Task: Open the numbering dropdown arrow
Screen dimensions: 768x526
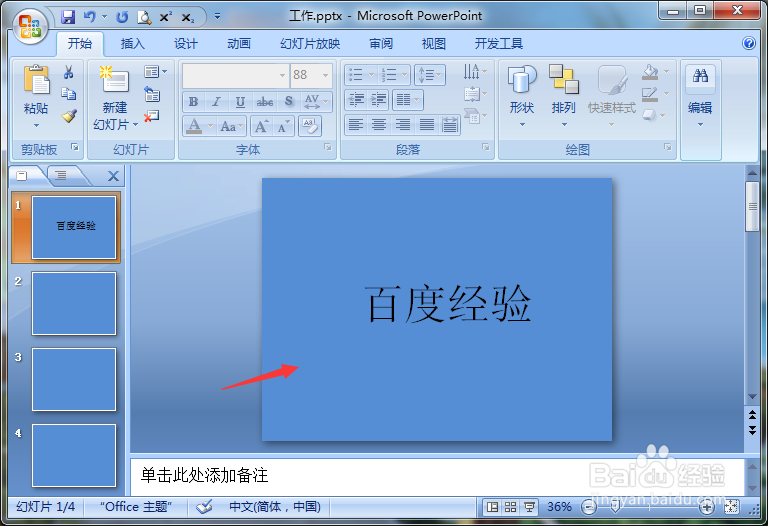Action: tap(405, 74)
